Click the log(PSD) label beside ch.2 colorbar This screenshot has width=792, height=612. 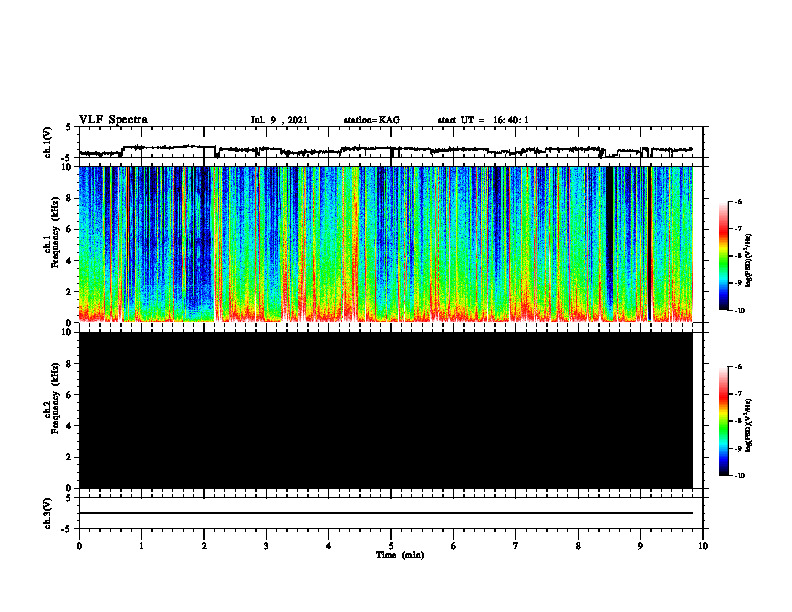(x=748, y=426)
